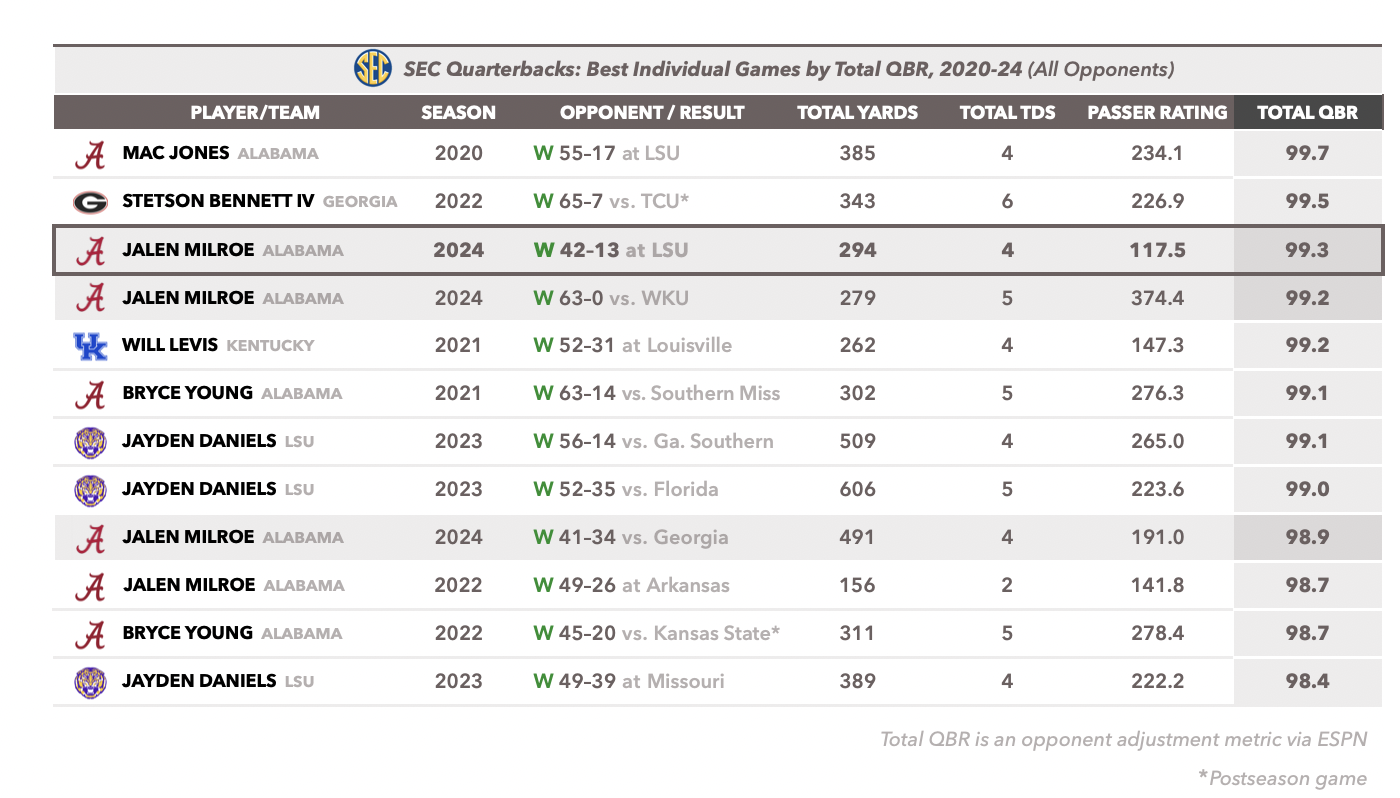
Task: Click the Kentucky logo beside Will Levis
Action: coord(91,346)
